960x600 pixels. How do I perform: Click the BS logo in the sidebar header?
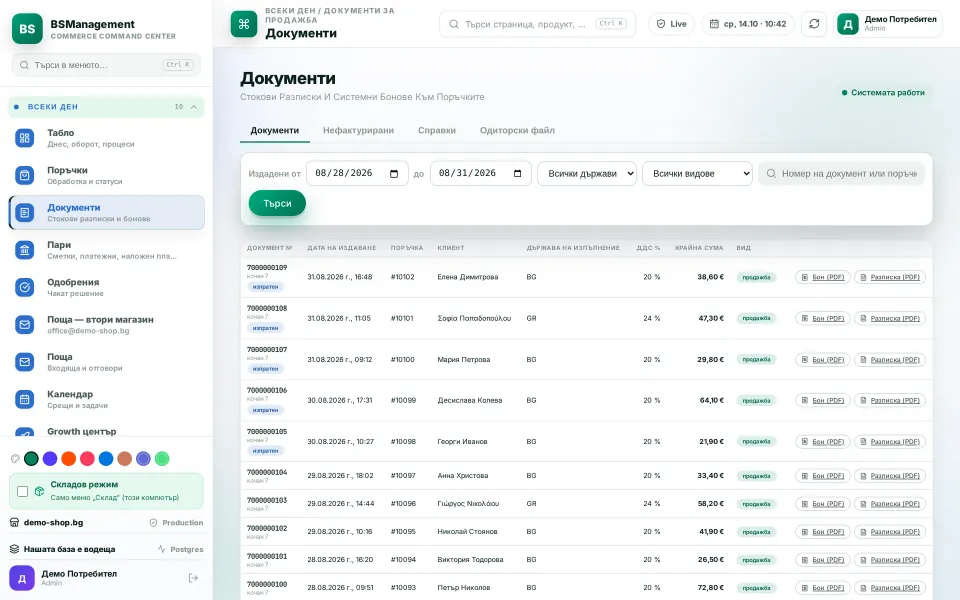27,29
